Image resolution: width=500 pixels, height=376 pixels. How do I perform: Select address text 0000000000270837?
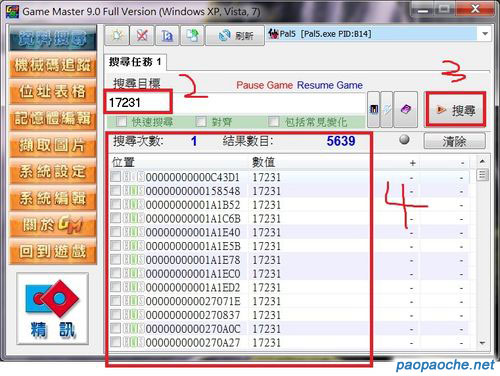pyautogui.click(x=193, y=315)
